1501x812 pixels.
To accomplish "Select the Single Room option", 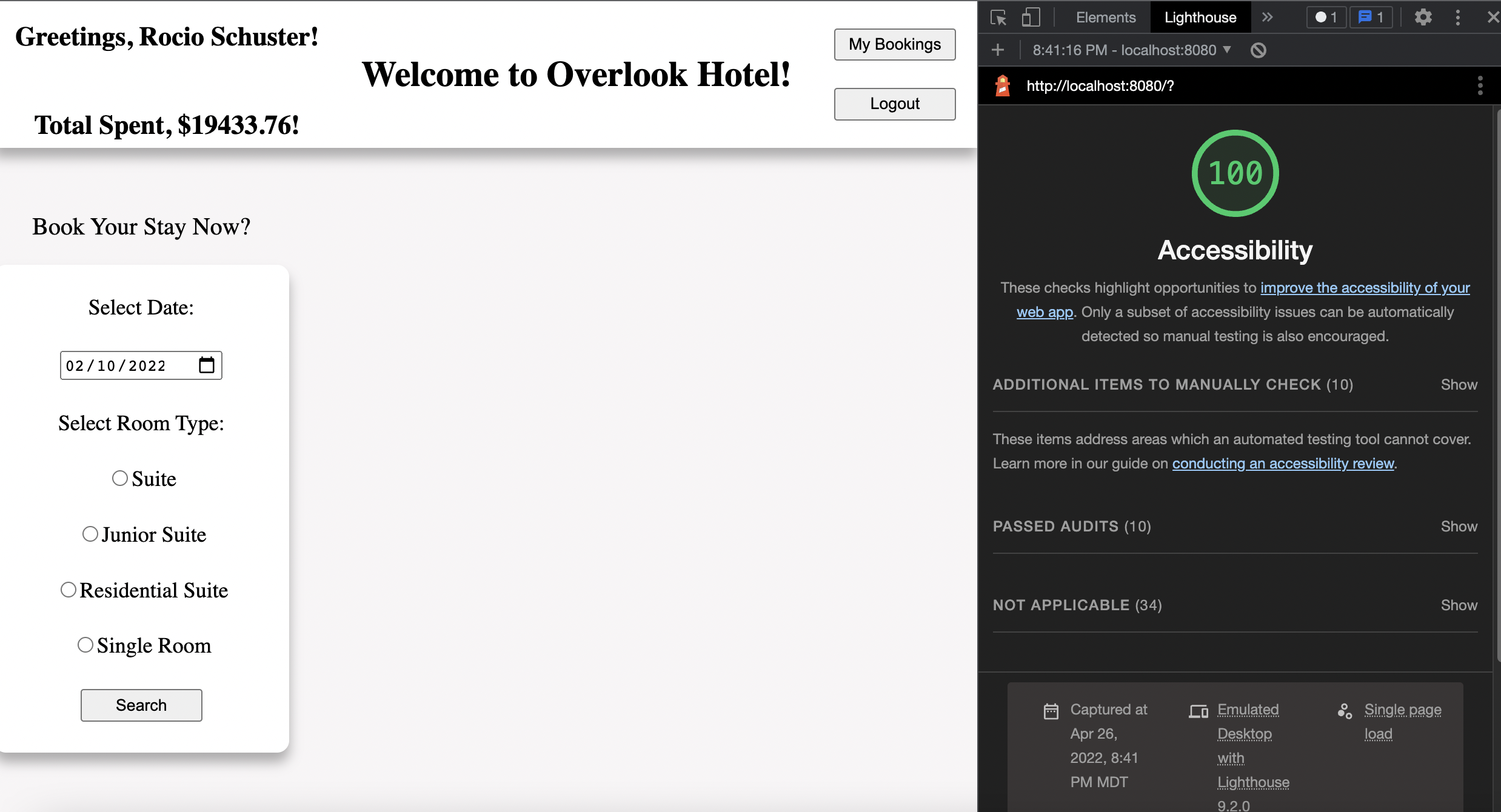I will click(x=85, y=644).
